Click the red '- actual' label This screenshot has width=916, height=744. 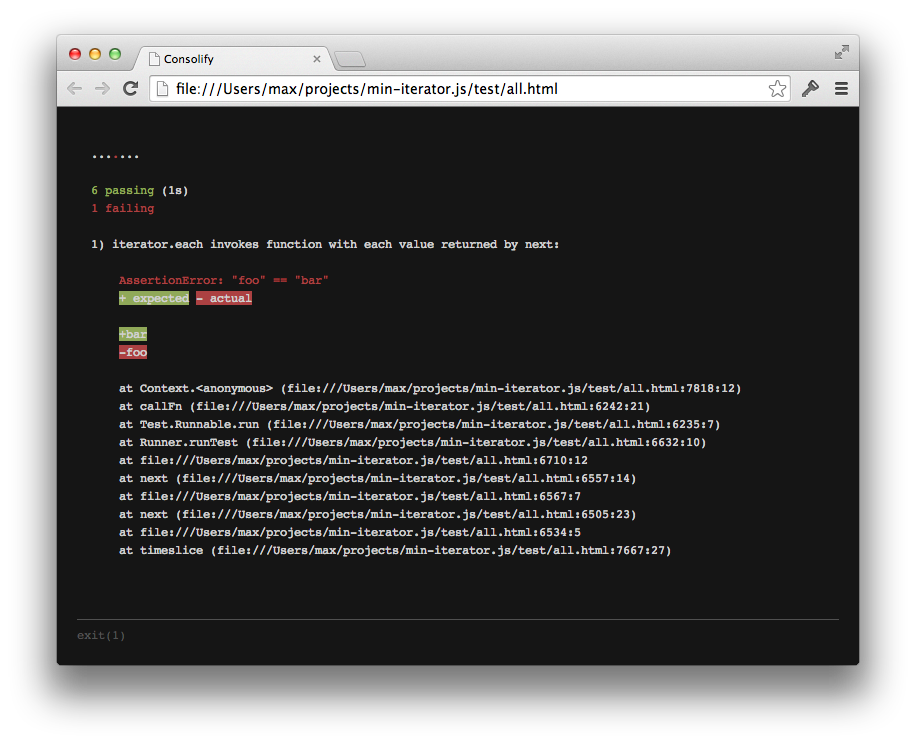tap(224, 298)
